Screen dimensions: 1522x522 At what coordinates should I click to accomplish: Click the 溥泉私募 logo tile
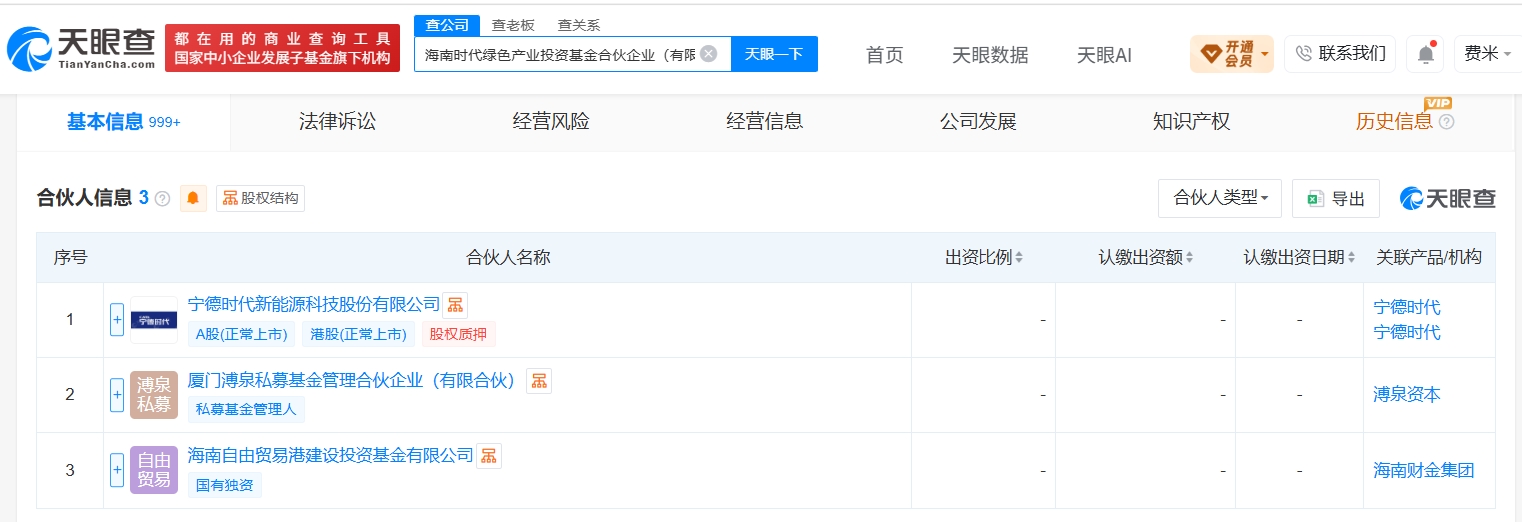pos(154,395)
